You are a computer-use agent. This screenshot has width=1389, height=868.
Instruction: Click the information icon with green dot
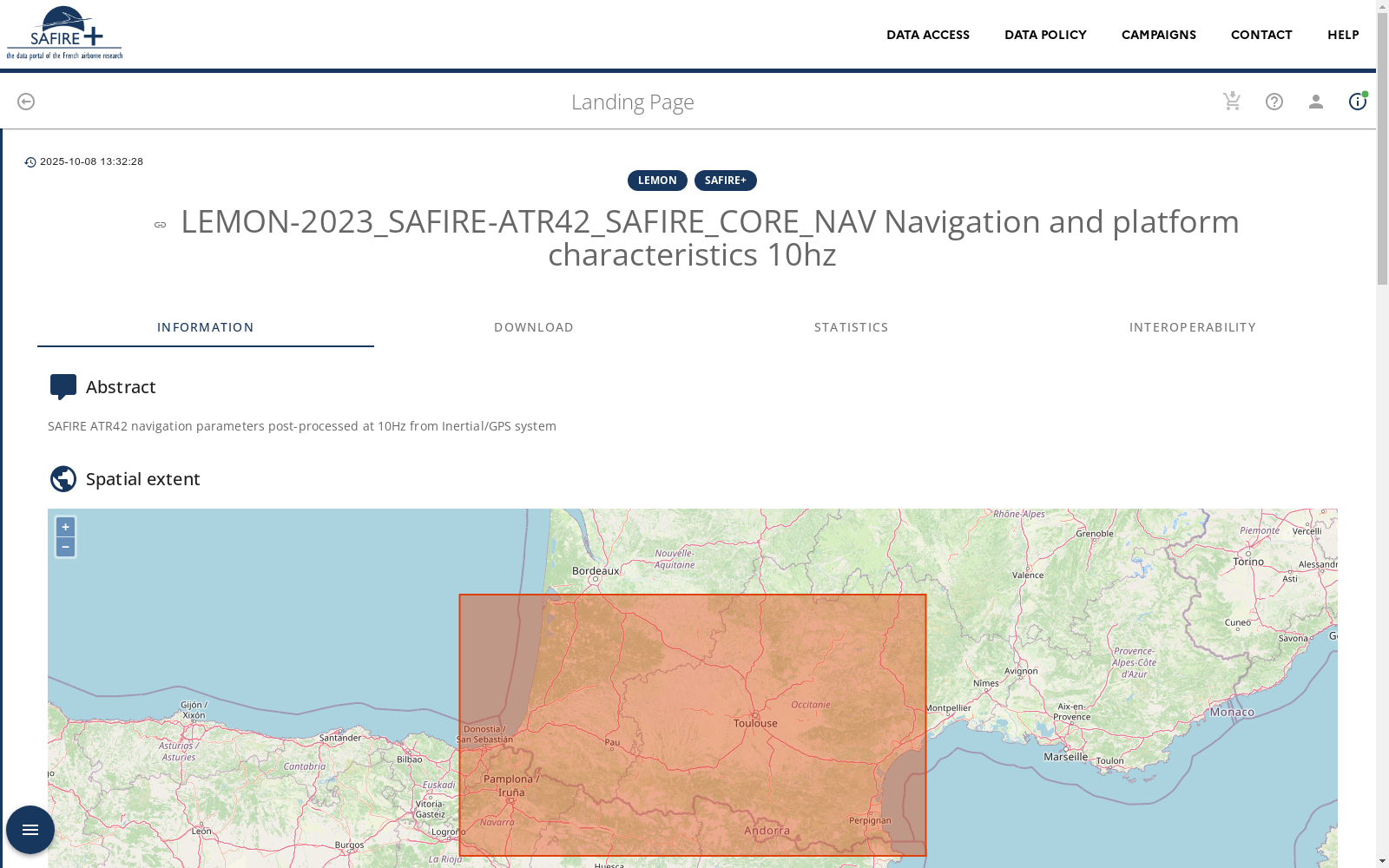point(1358,102)
